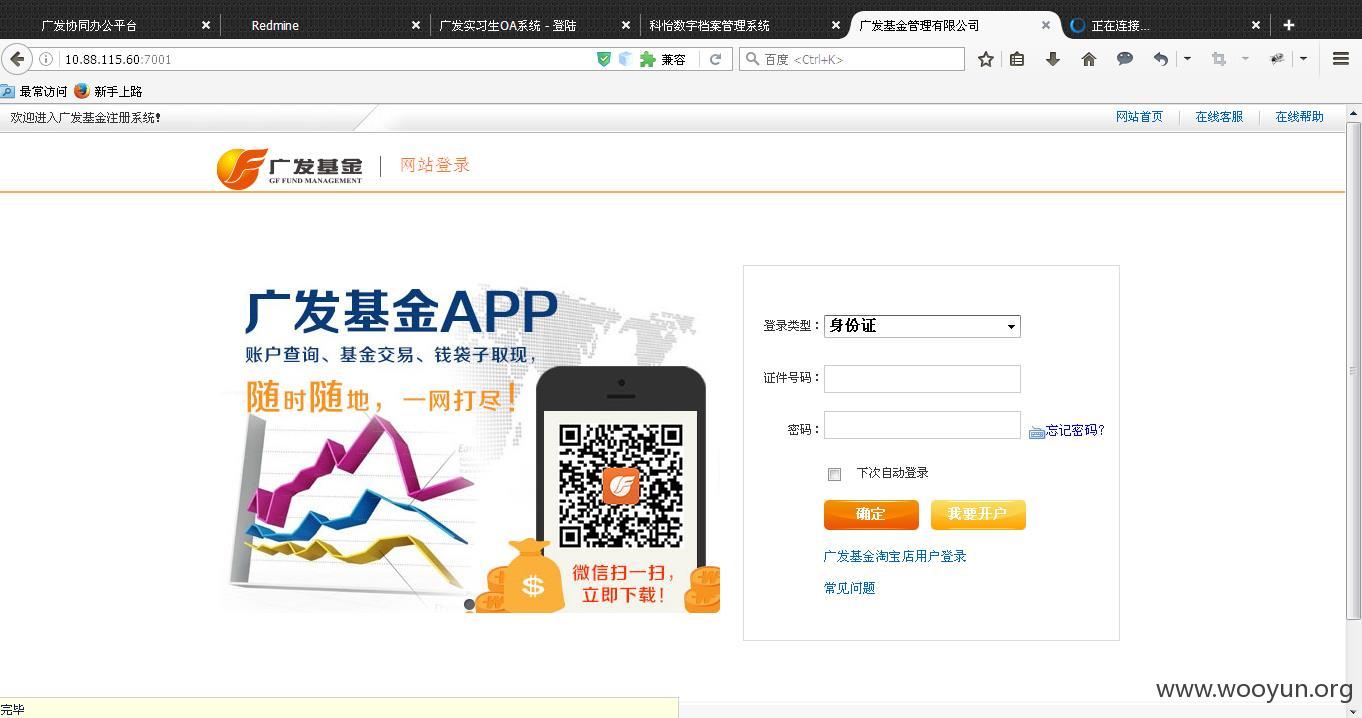Screen dimensions: 1362x718
Task: Click the soft keyboard icon beside password
Action: pos(1036,432)
